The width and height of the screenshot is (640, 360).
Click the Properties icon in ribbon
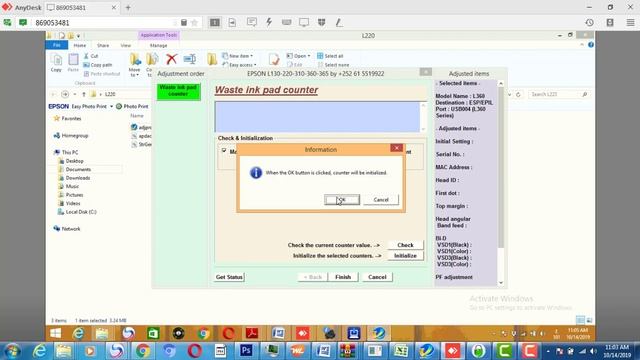(274, 60)
